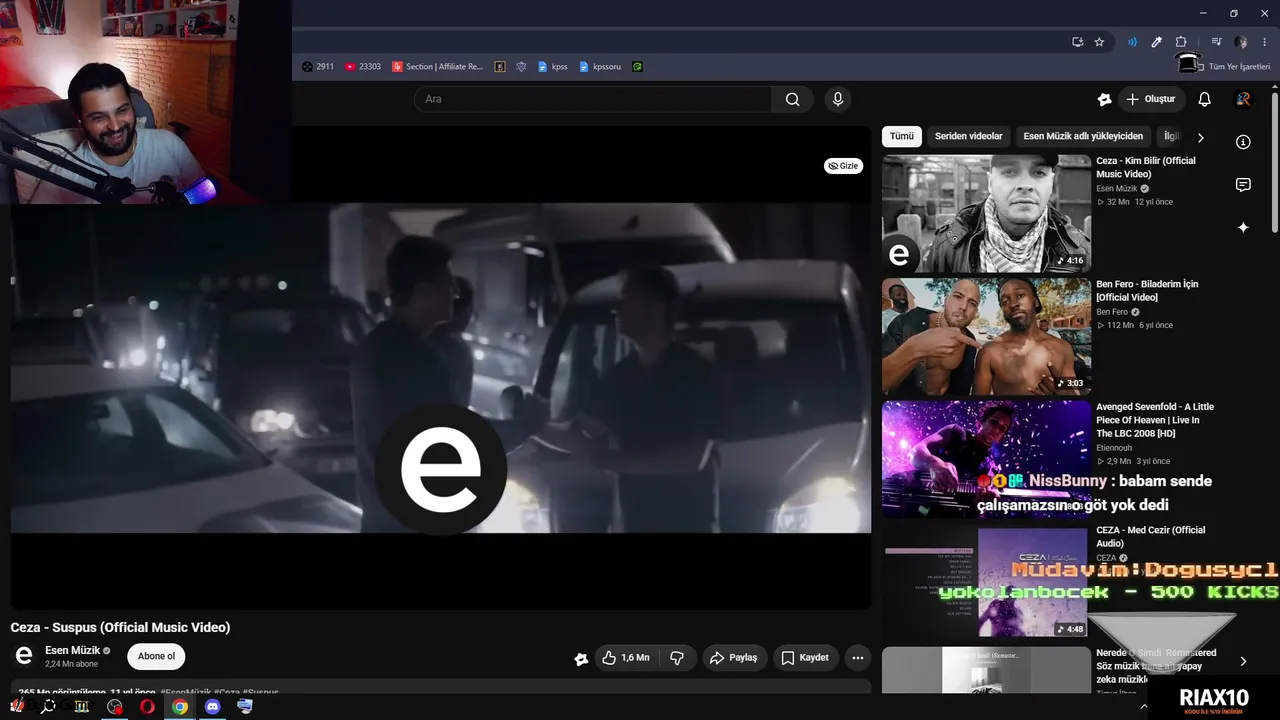This screenshot has height=720, width=1280.
Task: Open the Chrome extensions puzzle icon
Action: 1181,42
